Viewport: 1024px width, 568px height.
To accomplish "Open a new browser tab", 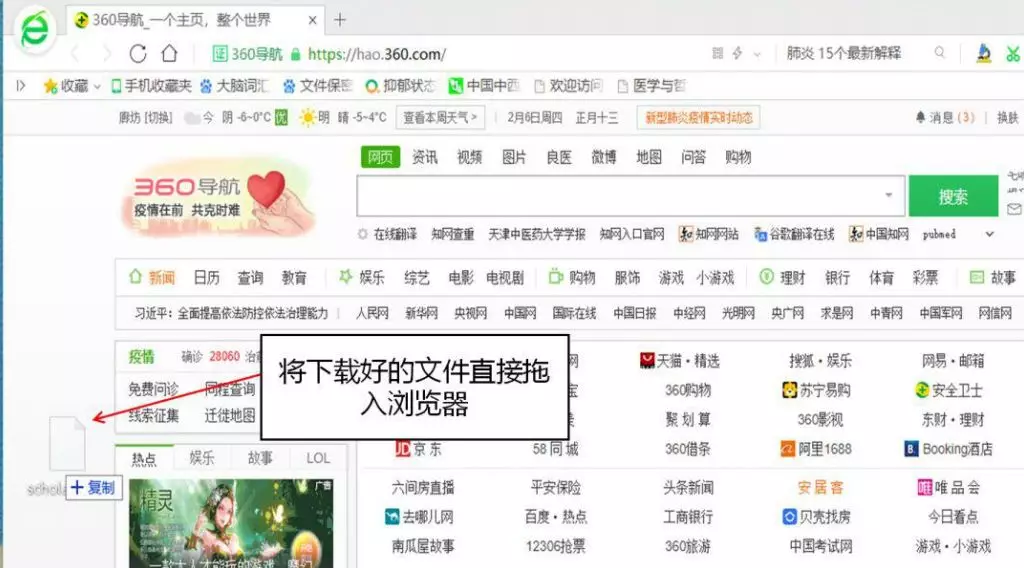I will click(340, 20).
